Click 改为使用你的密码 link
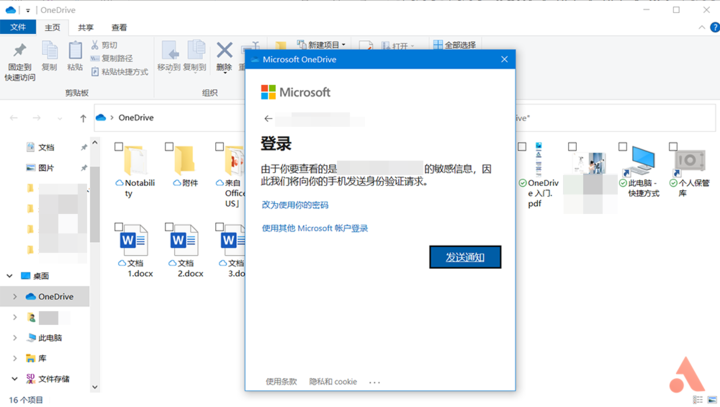 pos(295,205)
